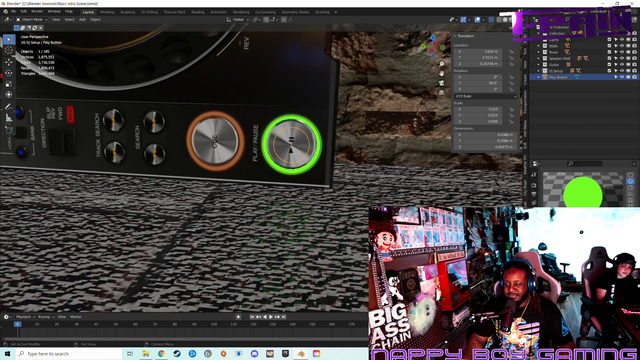Toggle viewport overlays button in header
640x360 pixels.
click(x=477, y=20)
